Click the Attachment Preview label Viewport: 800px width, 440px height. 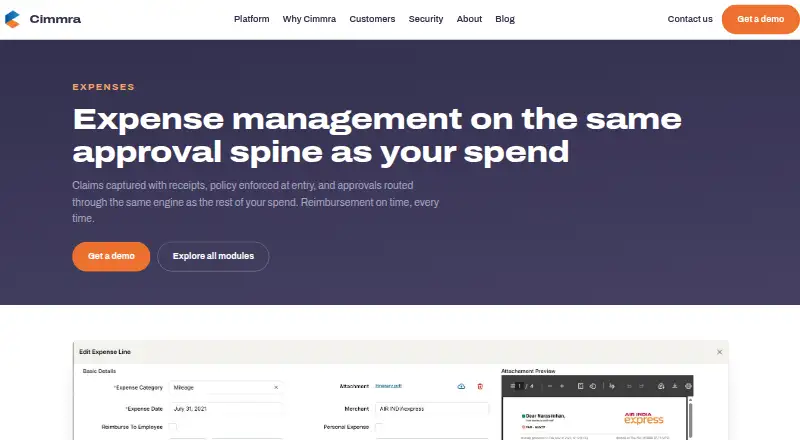528,371
